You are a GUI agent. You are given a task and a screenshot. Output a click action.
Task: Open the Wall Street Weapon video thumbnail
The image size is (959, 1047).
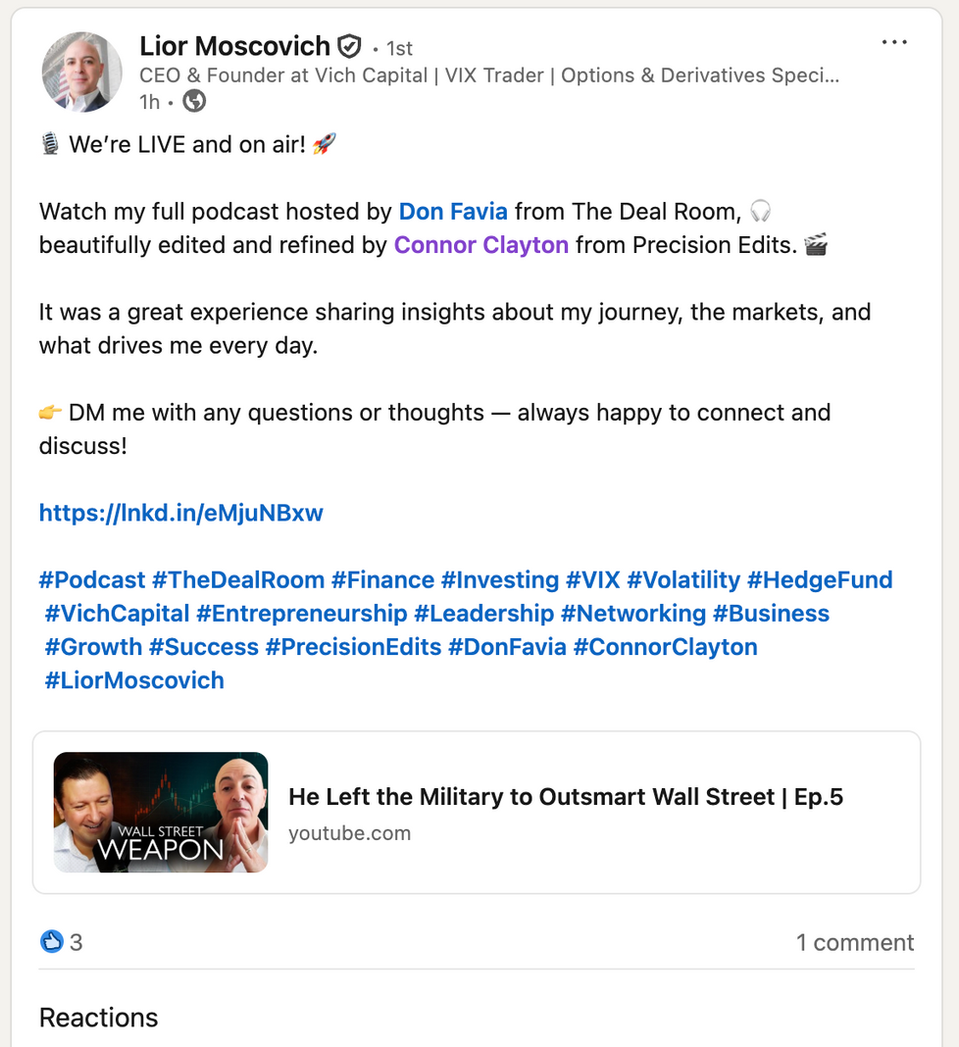[161, 812]
